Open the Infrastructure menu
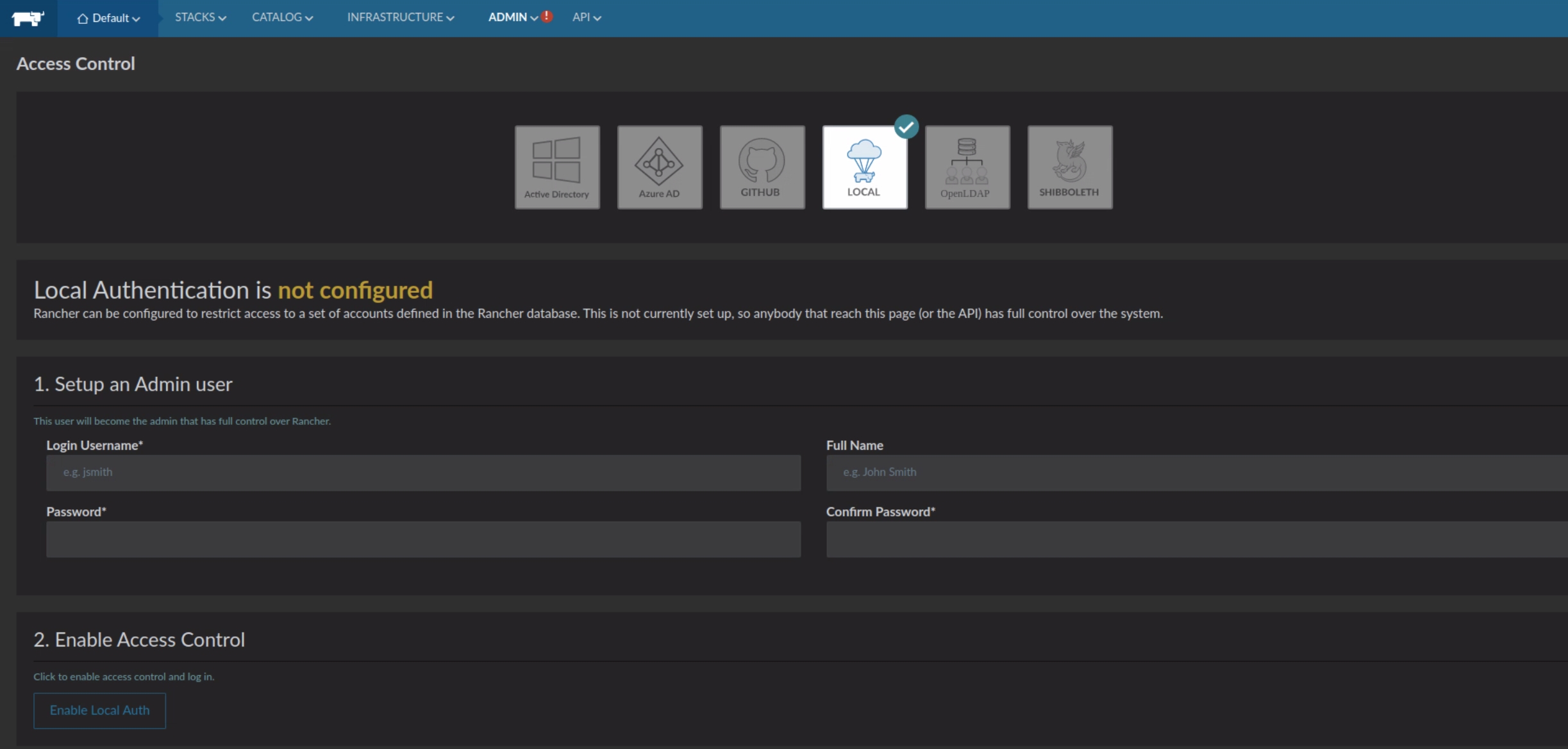This screenshot has width=1568, height=749. point(400,17)
